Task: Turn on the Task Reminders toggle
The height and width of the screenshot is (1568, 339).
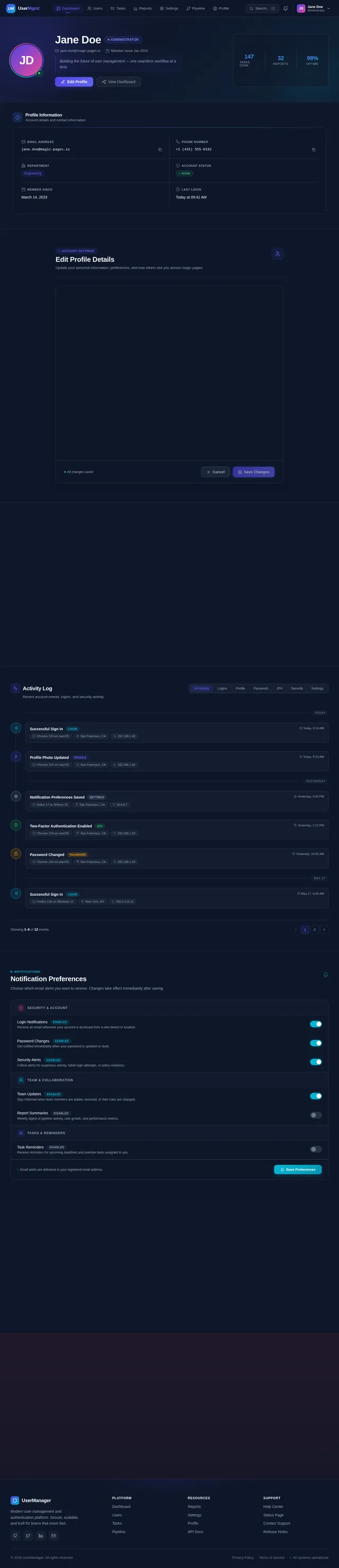Action: click(x=316, y=1149)
